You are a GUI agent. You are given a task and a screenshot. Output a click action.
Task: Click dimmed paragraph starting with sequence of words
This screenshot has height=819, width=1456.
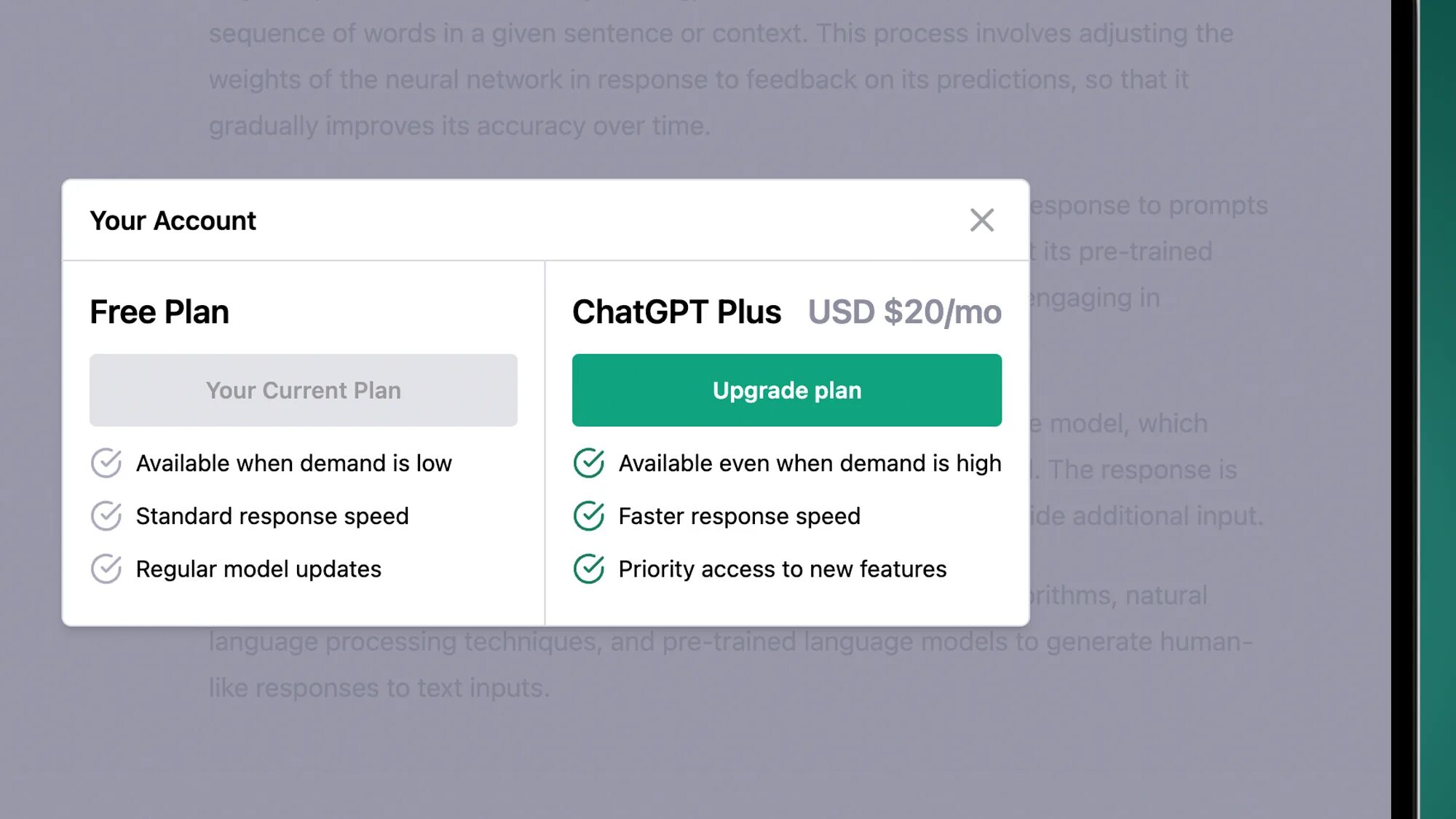click(x=721, y=79)
